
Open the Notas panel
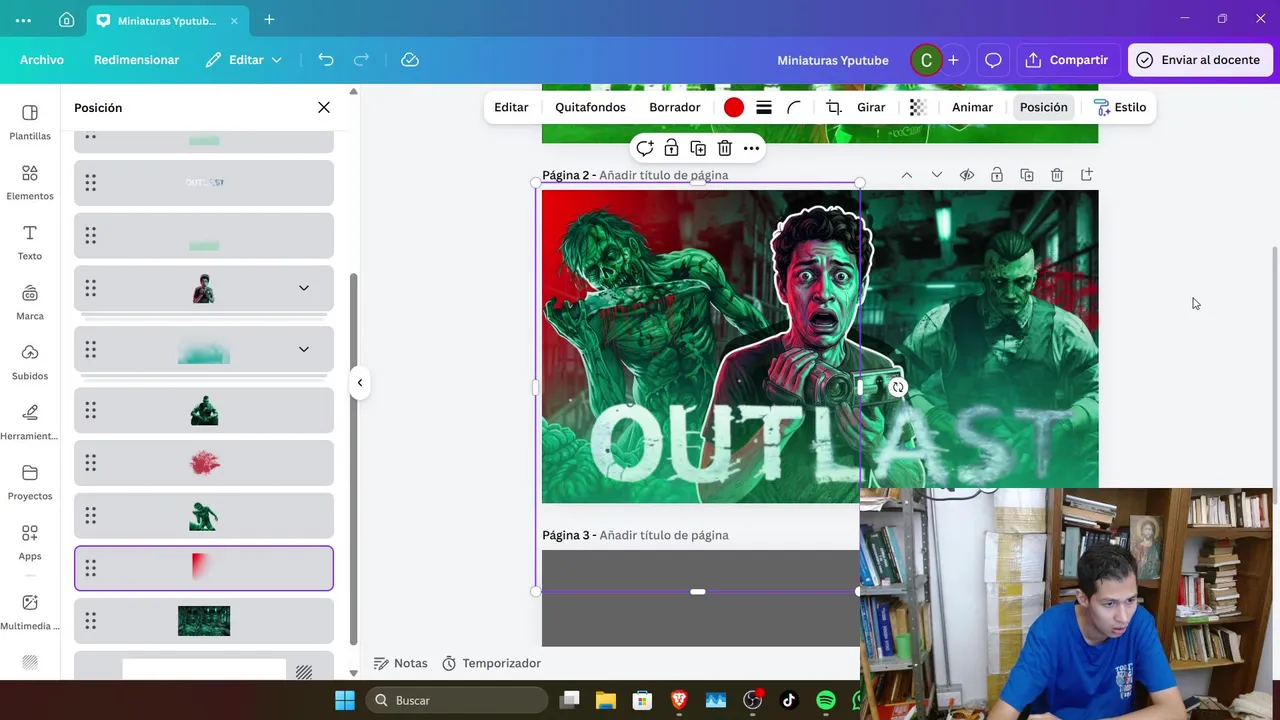click(x=400, y=663)
